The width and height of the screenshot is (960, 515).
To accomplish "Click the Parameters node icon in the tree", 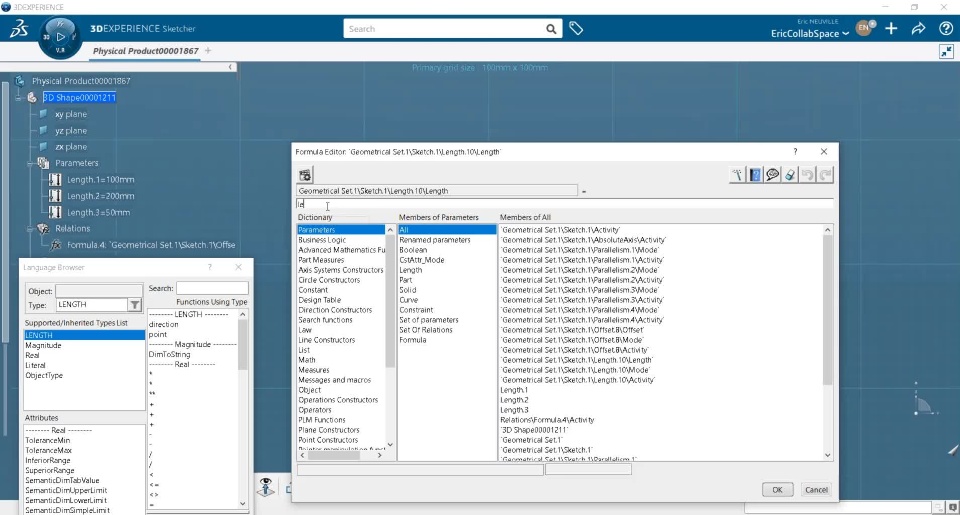I will [x=43, y=163].
